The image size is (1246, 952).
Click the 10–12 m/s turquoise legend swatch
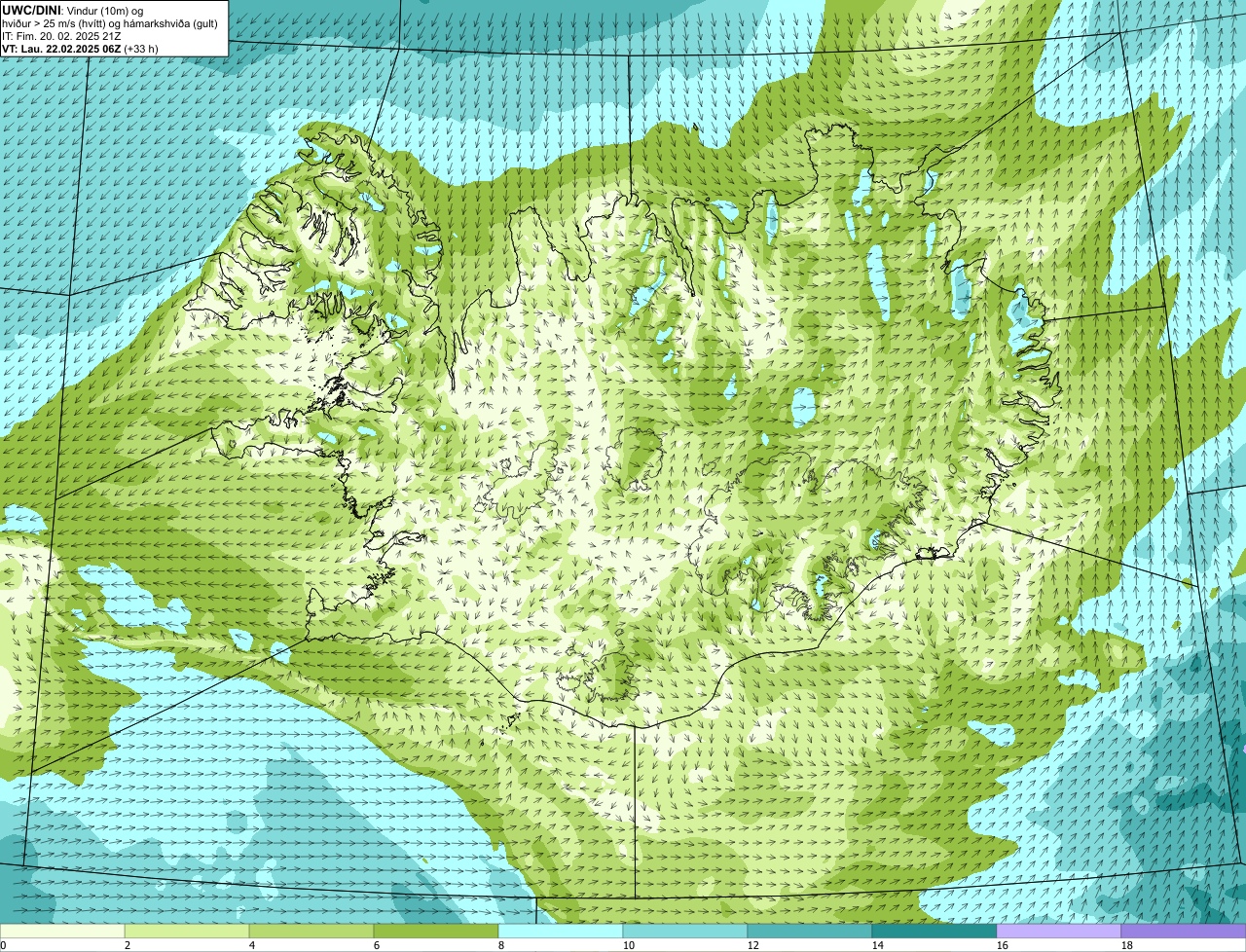pyautogui.click(x=685, y=932)
